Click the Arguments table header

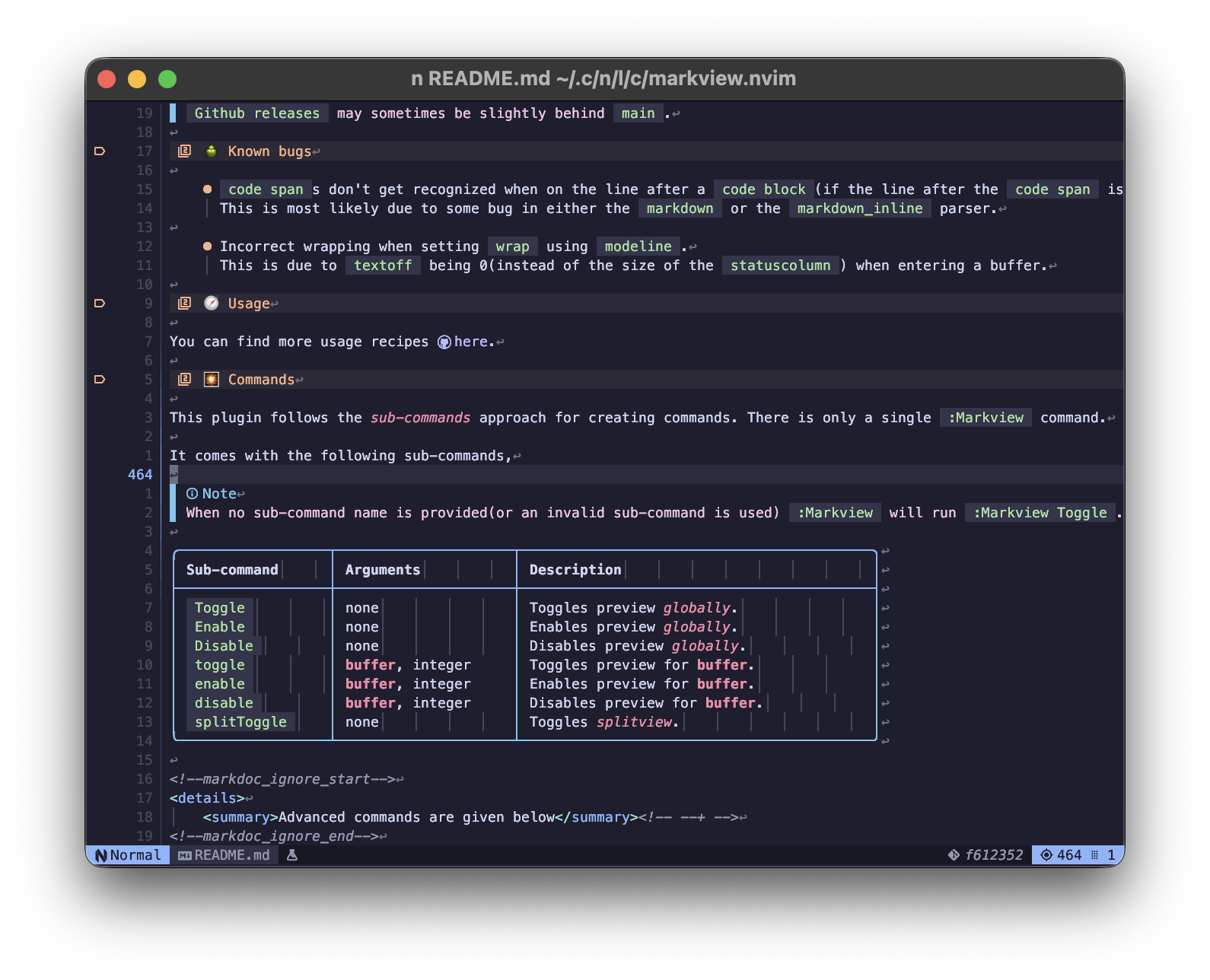[x=383, y=570]
